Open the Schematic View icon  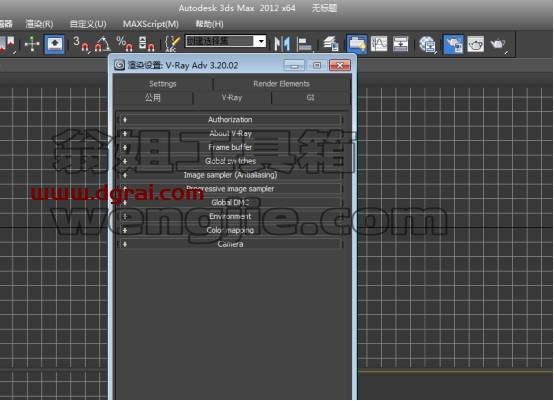(x=400, y=44)
